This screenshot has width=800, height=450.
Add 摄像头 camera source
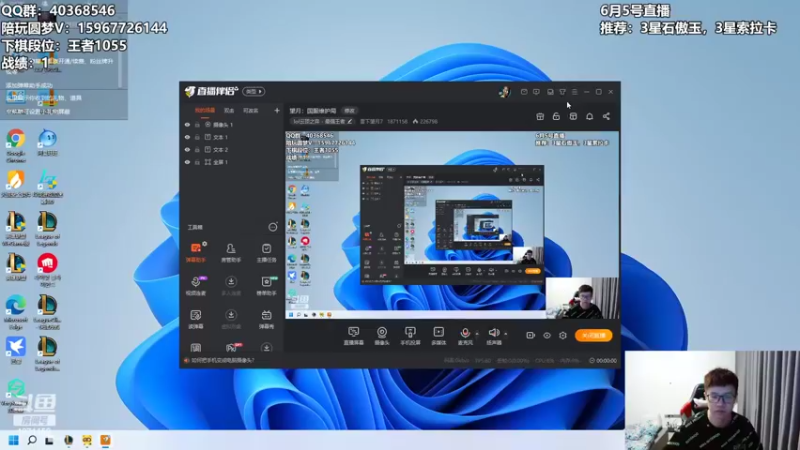(x=382, y=336)
